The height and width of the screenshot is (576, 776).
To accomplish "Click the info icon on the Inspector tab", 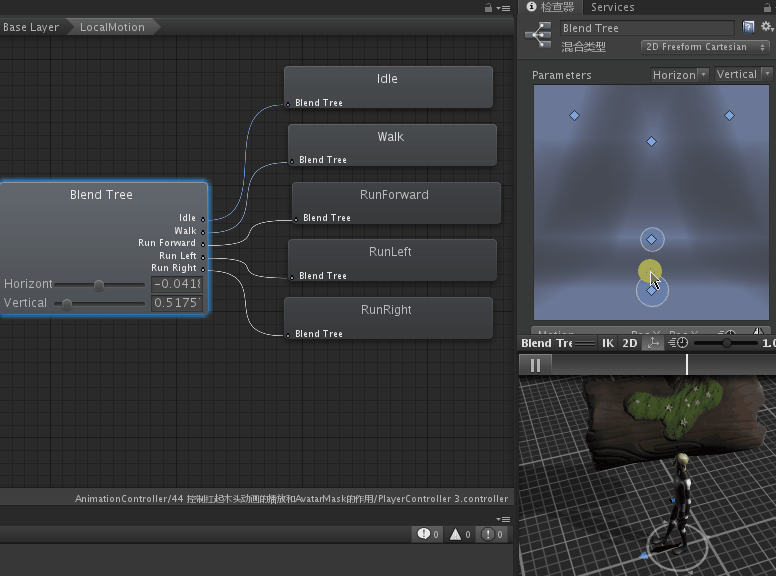I will click(x=531, y=6).
